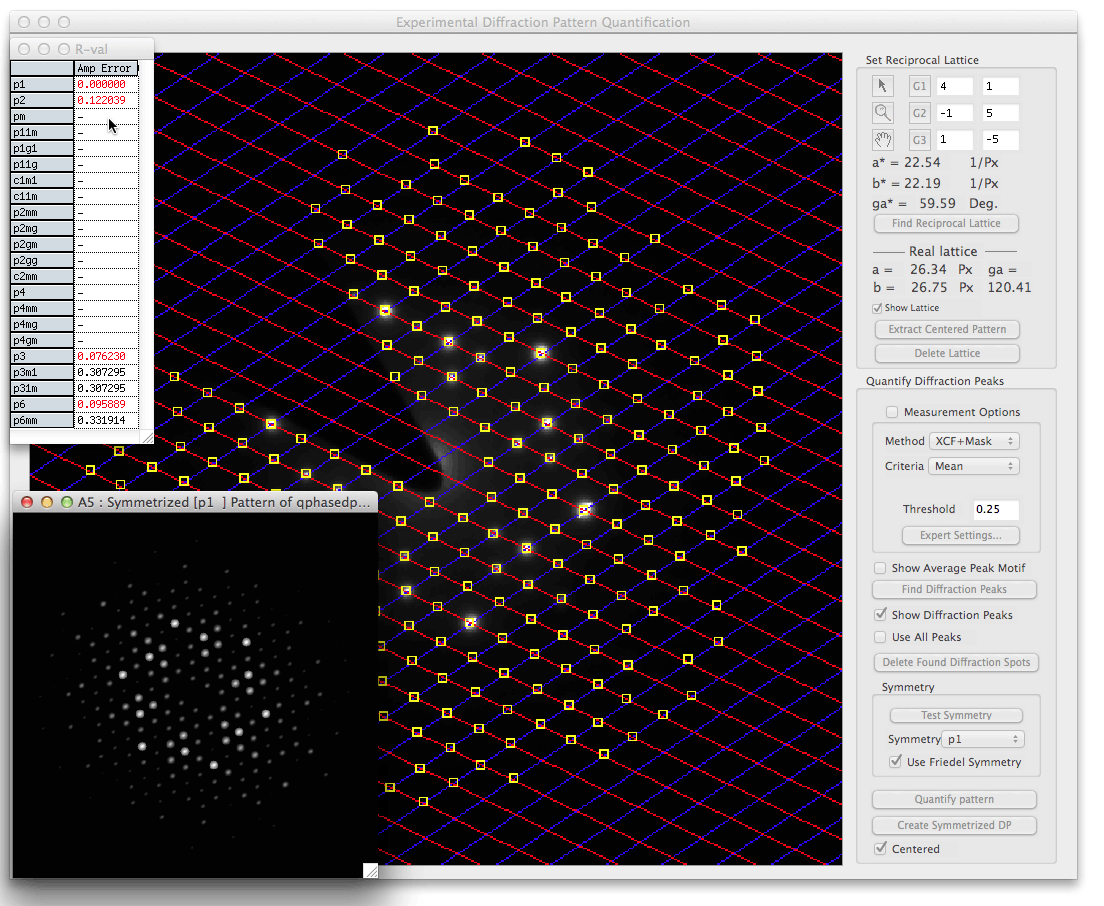Click the G3 vector button
Screen dimensions: 1104x906
[x=919, y=139]
